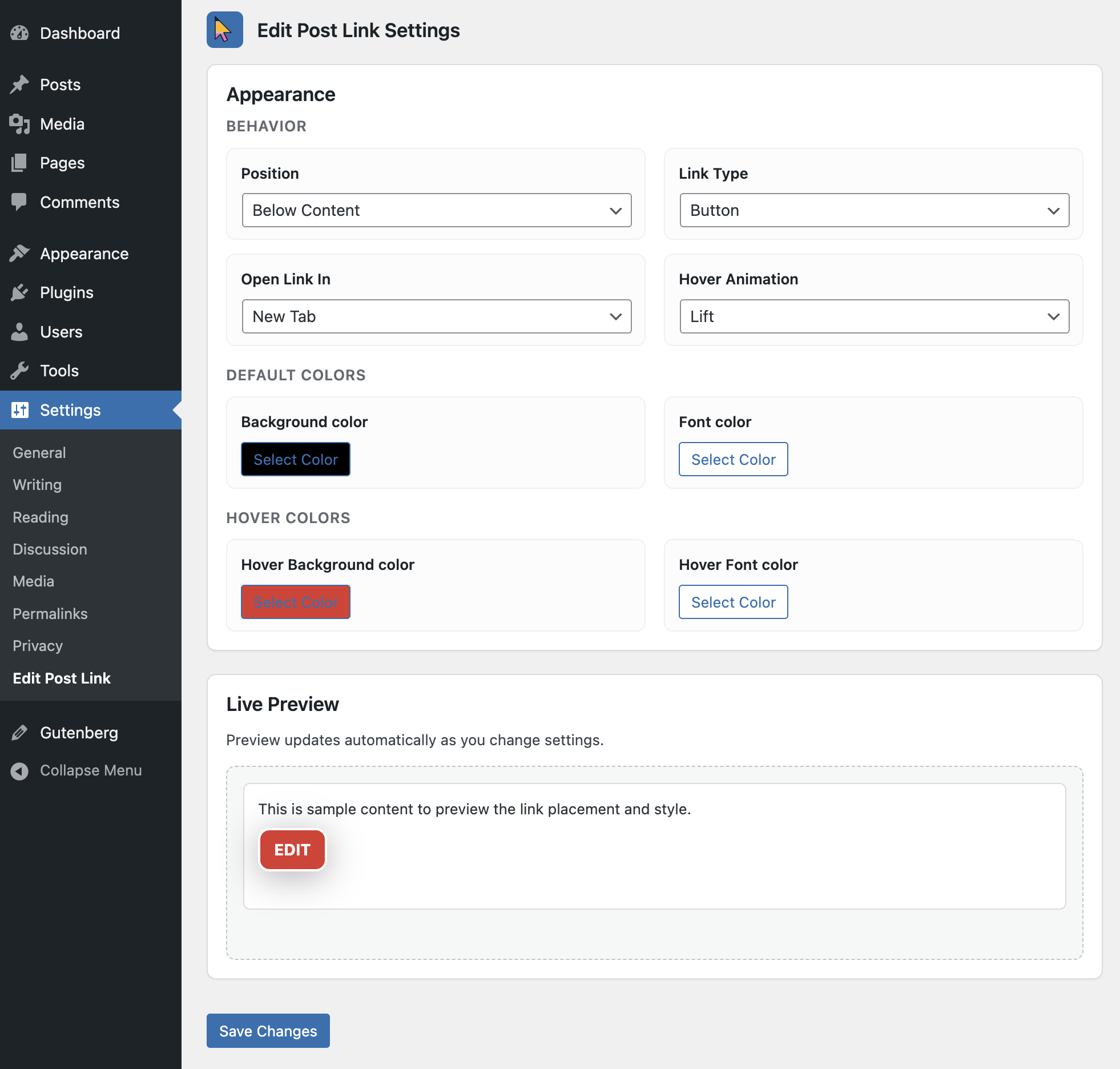This screenshot has height=1069, width=1120.
Task: Open Plugins via the plug icon
Action: pos(19,292)
